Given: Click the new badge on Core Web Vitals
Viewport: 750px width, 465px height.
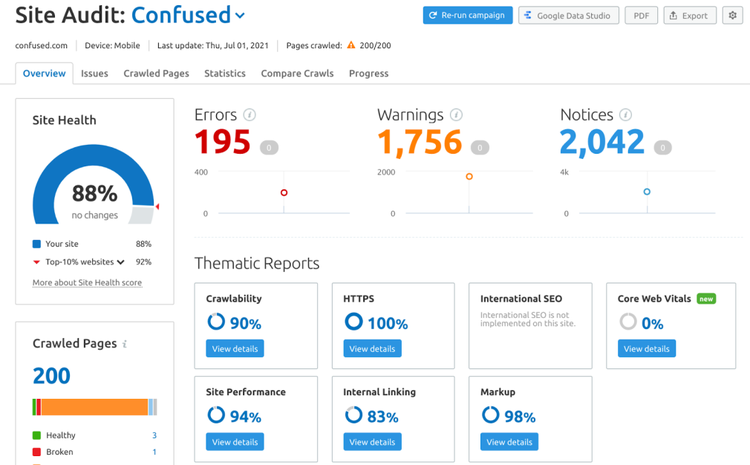Looking at the screenshot, I should pyautogui.click(x=706, y=299).
